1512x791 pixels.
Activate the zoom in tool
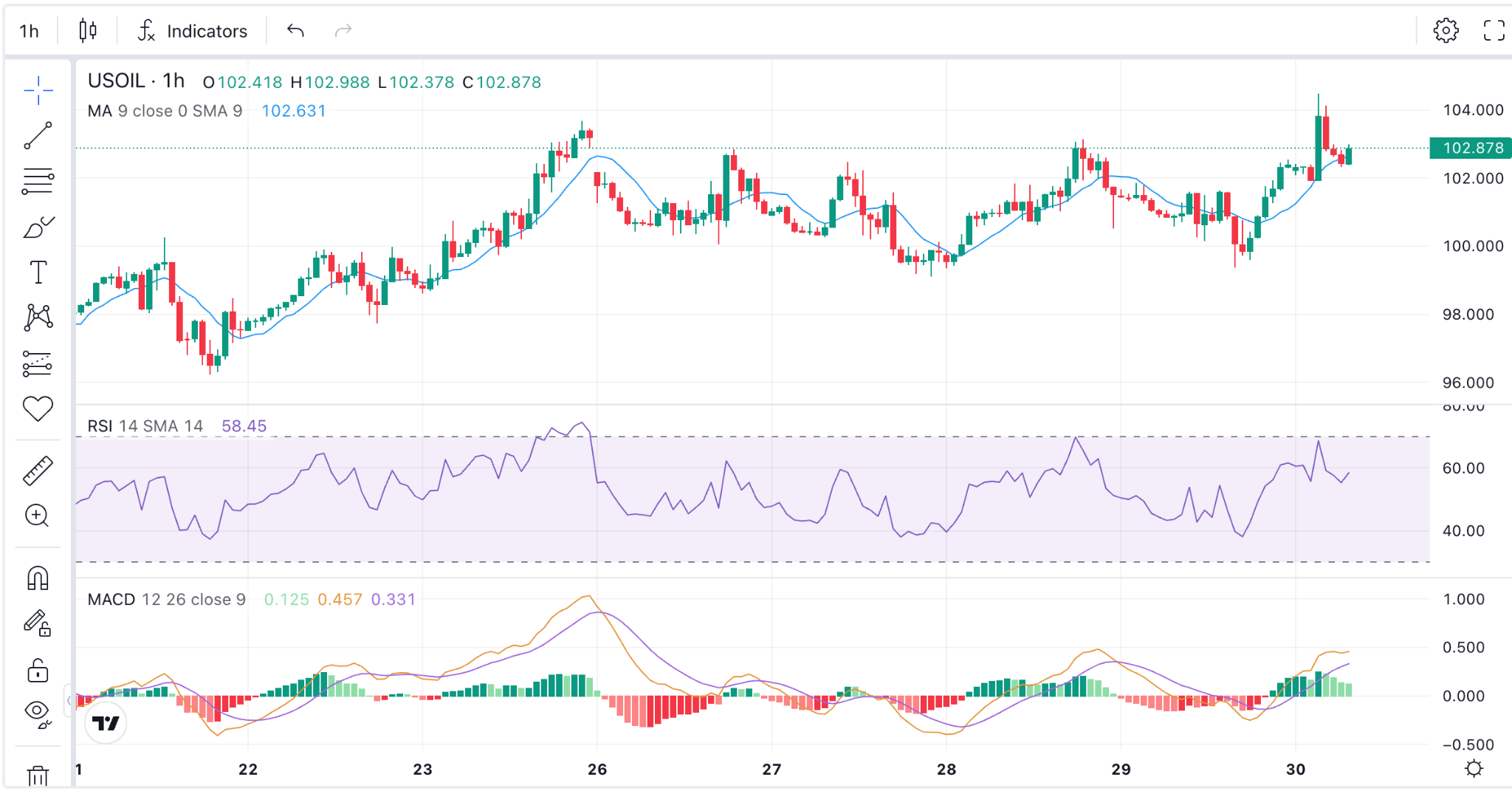tap(38, 516)
